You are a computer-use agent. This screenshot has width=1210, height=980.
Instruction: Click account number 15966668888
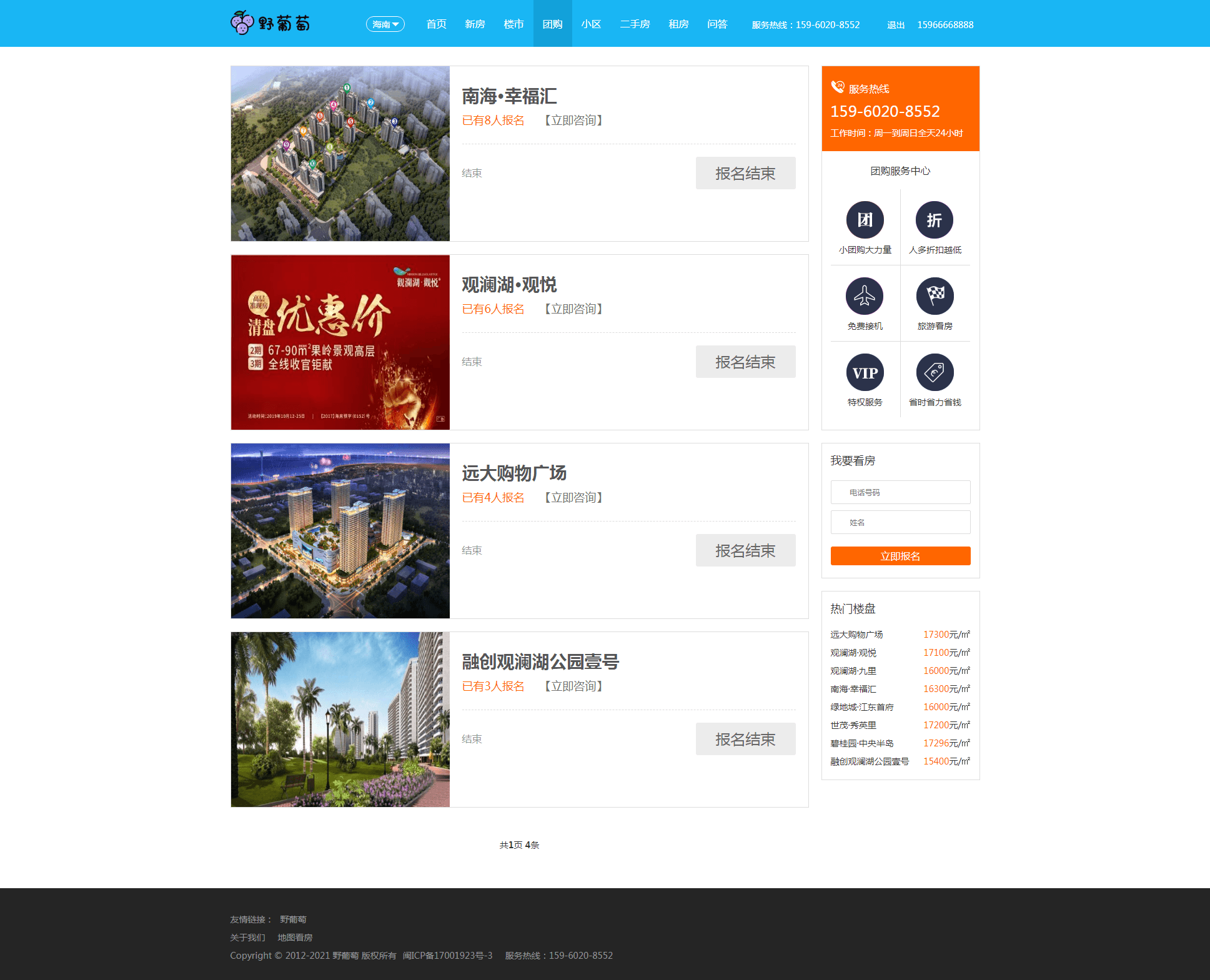tap(945, 25)
